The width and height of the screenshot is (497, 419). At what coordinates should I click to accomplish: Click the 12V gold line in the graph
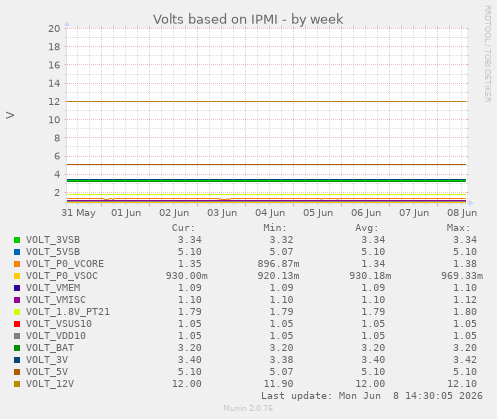tap(266, 101)
